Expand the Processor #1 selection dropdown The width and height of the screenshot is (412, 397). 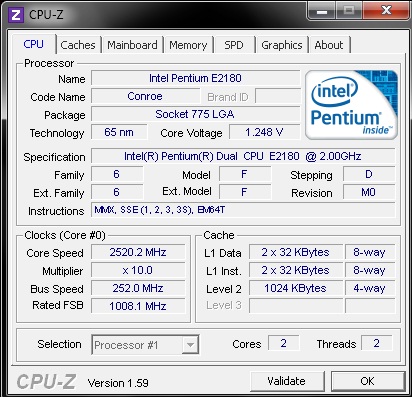pos(190,345)
